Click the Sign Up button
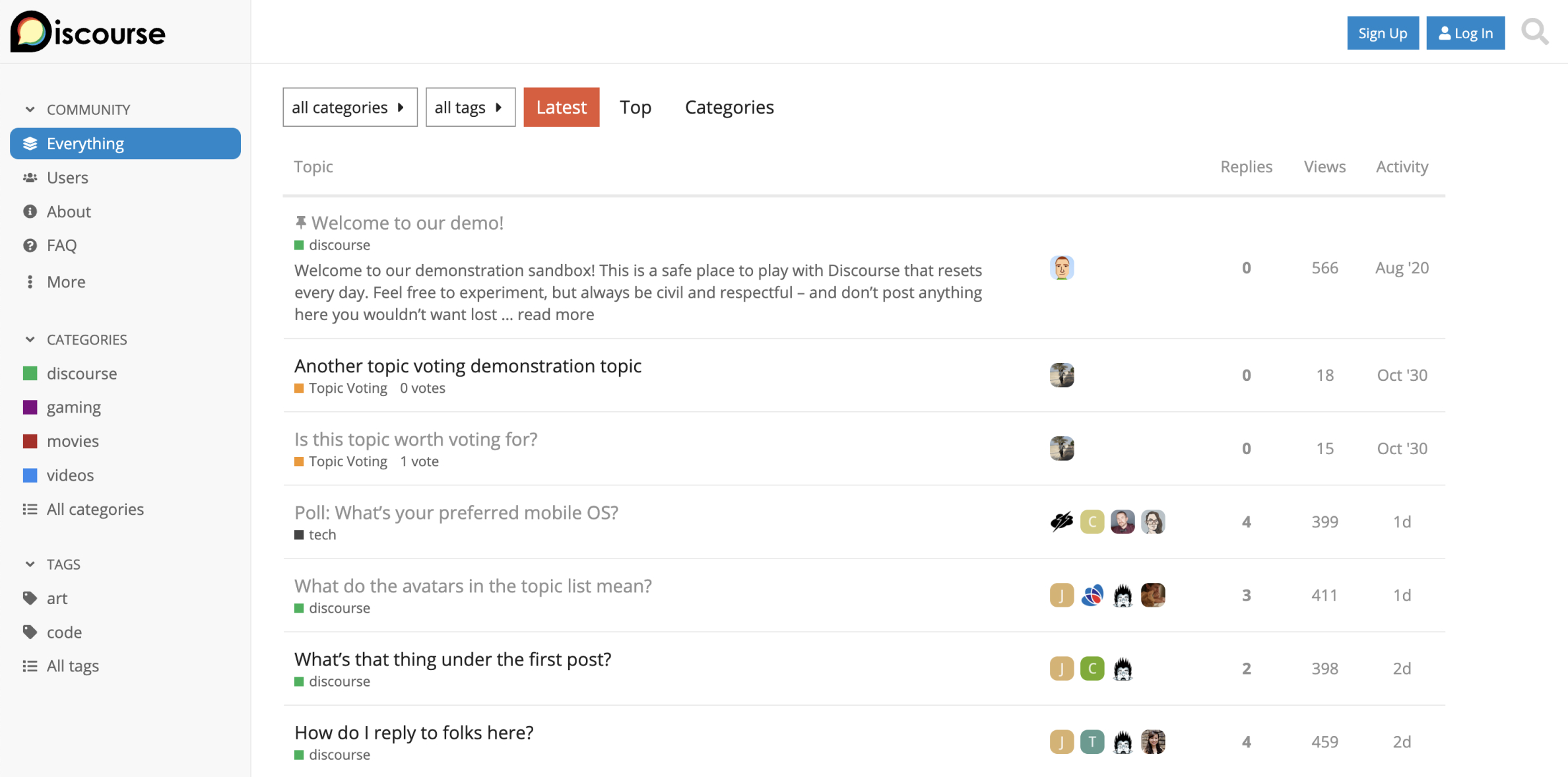 (x=1383, y=32)
